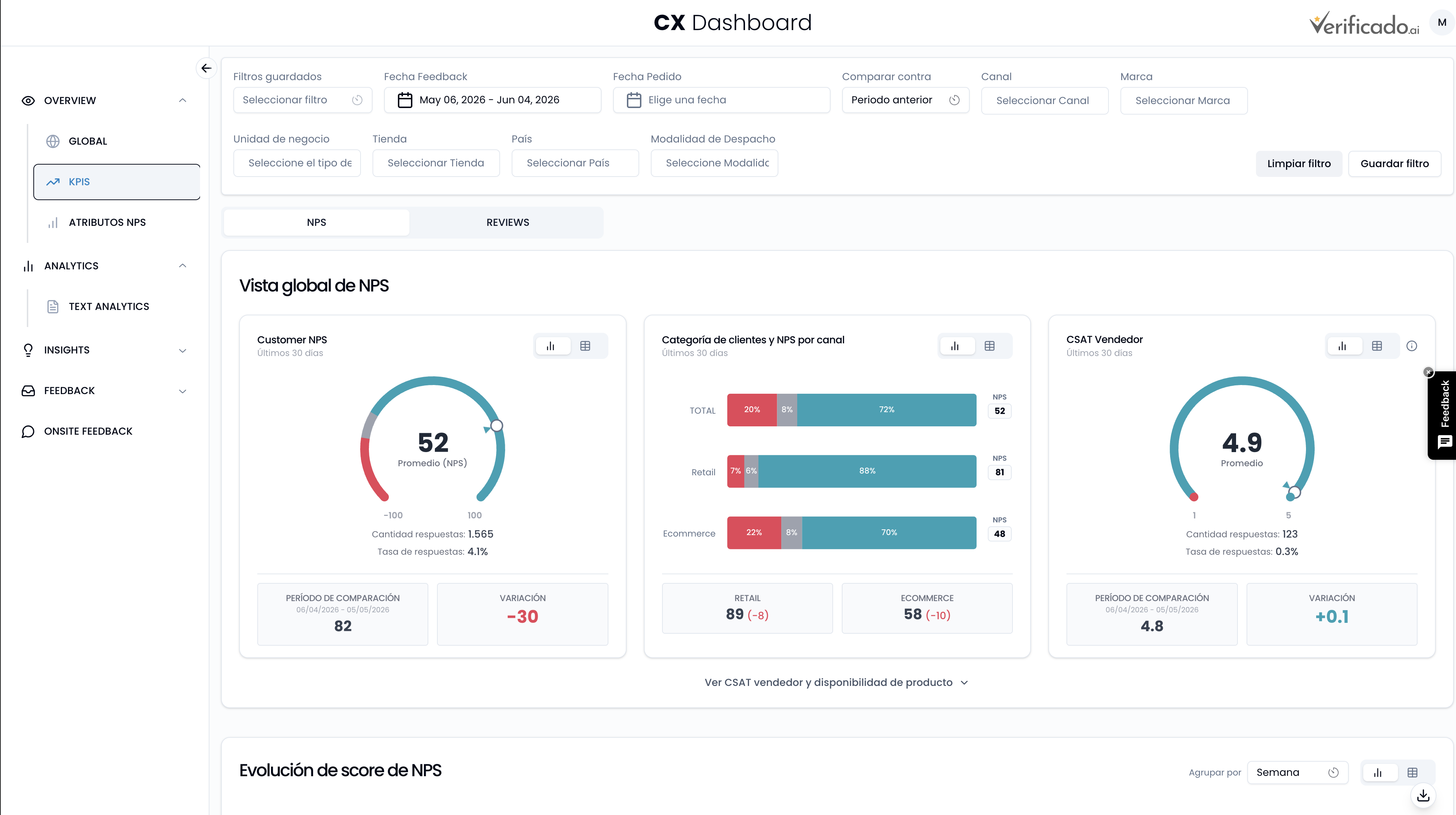This screenshot has height=815, width=1456.
Task: Click the Overview eye icon
Action: coord(28,101)
